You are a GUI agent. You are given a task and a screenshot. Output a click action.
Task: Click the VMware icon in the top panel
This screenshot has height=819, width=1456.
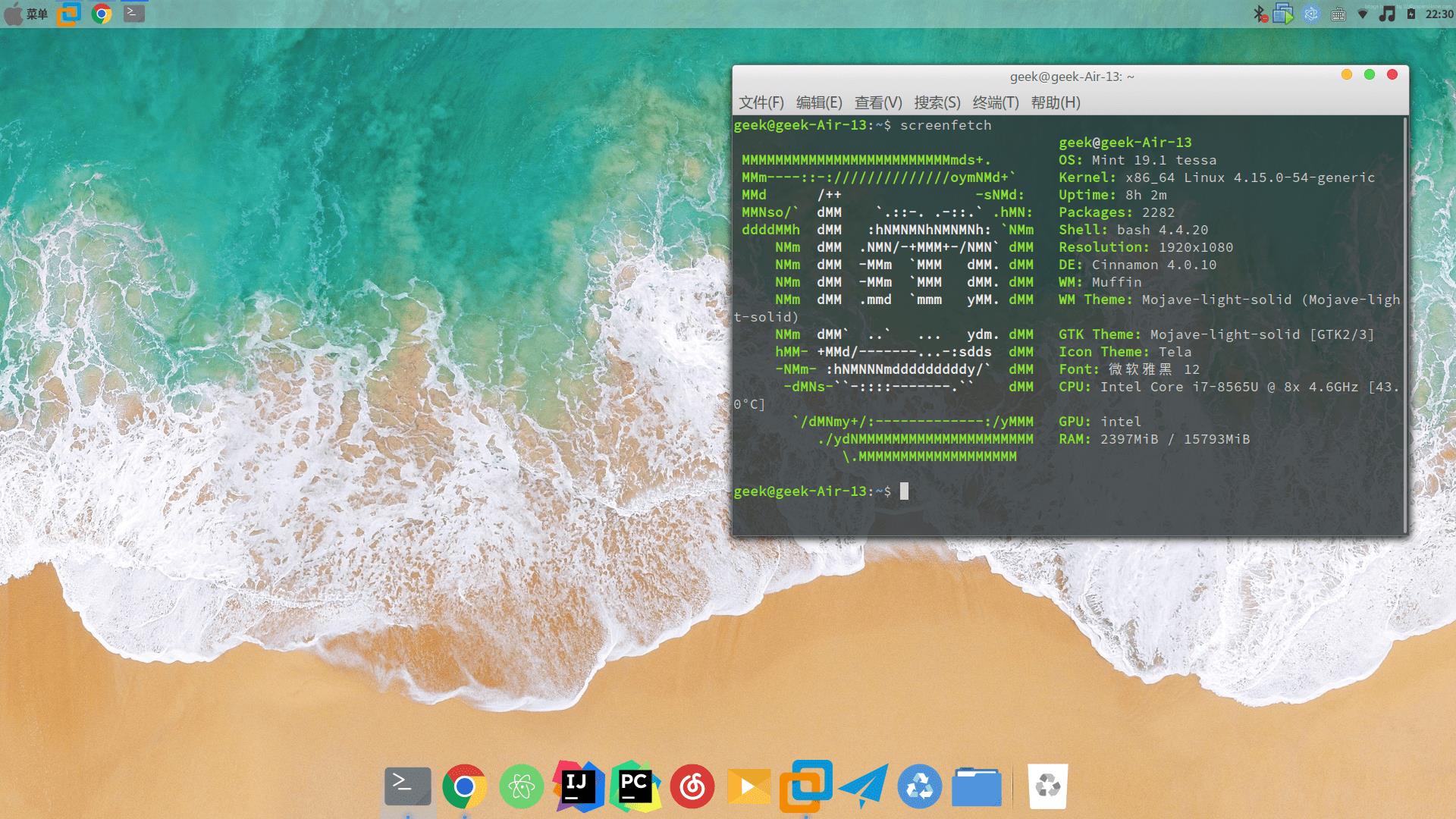(x=69, y=14)
